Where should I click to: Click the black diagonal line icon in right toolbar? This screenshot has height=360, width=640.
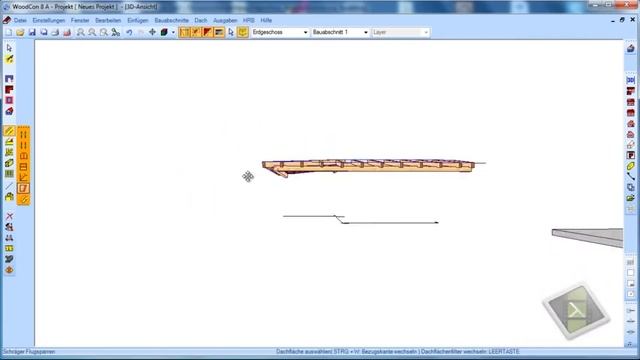point(631,177)
